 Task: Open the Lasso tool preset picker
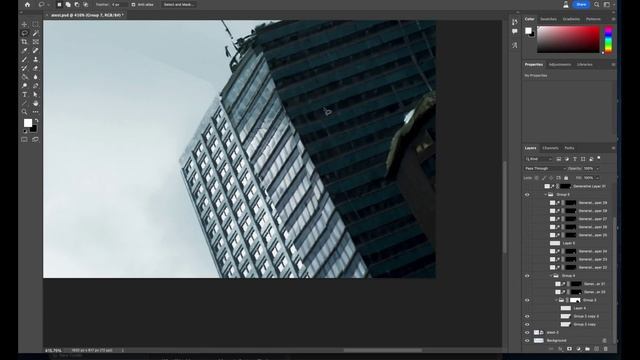tap(43, 4)
